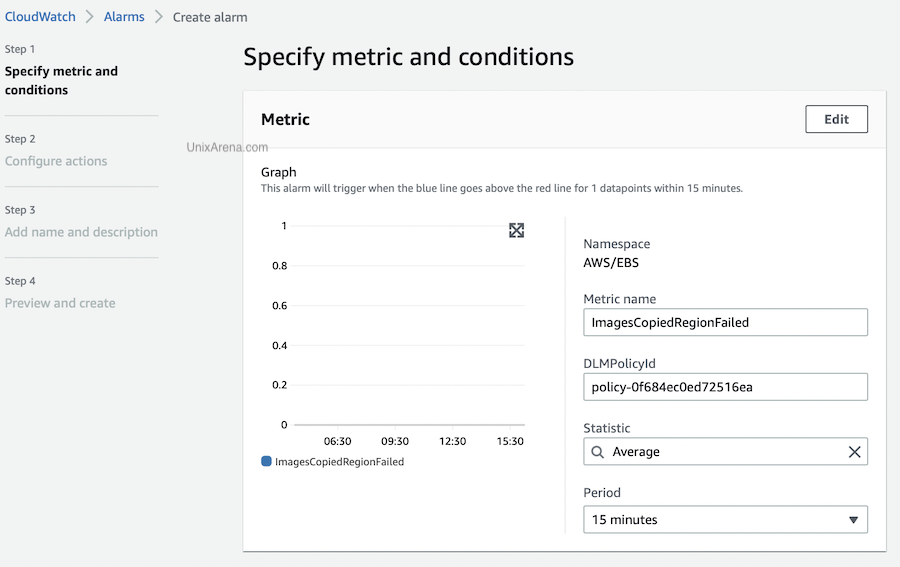900x567 pixels.
Task: Open the Alarms breadcrumb link
Action: click(x=124, y=17)
